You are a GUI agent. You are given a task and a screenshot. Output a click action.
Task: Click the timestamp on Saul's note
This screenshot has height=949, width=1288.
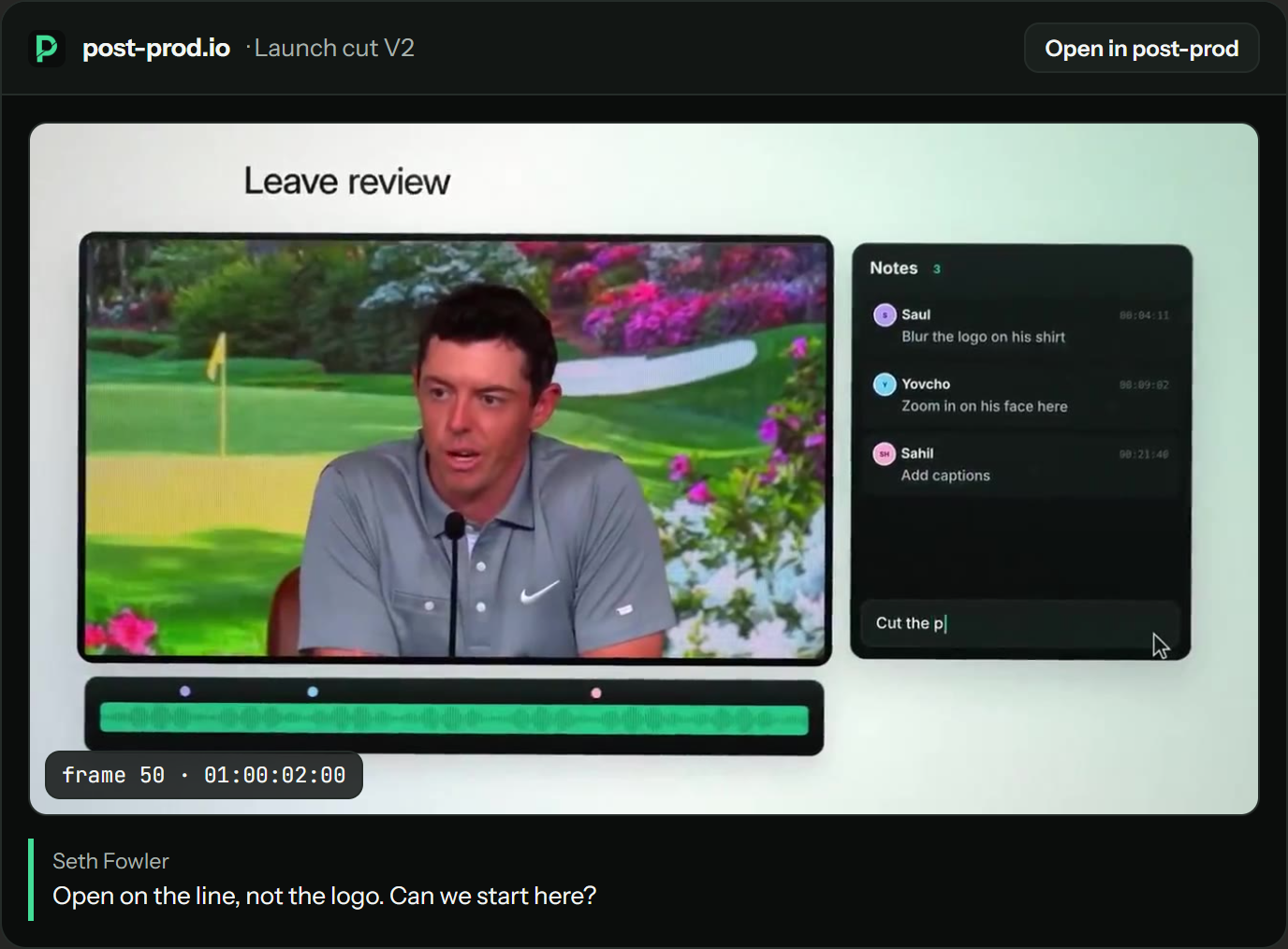pyautogui.click(x=1144, y=315)
